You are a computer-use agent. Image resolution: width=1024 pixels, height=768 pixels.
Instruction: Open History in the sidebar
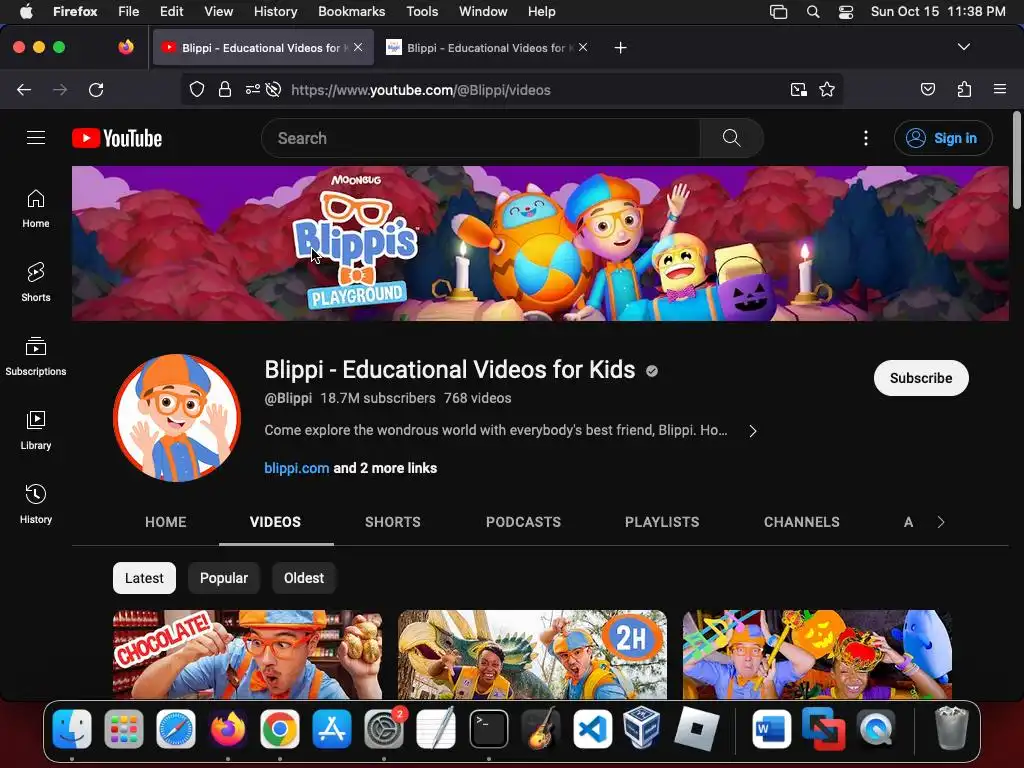(x=36, y=504)
